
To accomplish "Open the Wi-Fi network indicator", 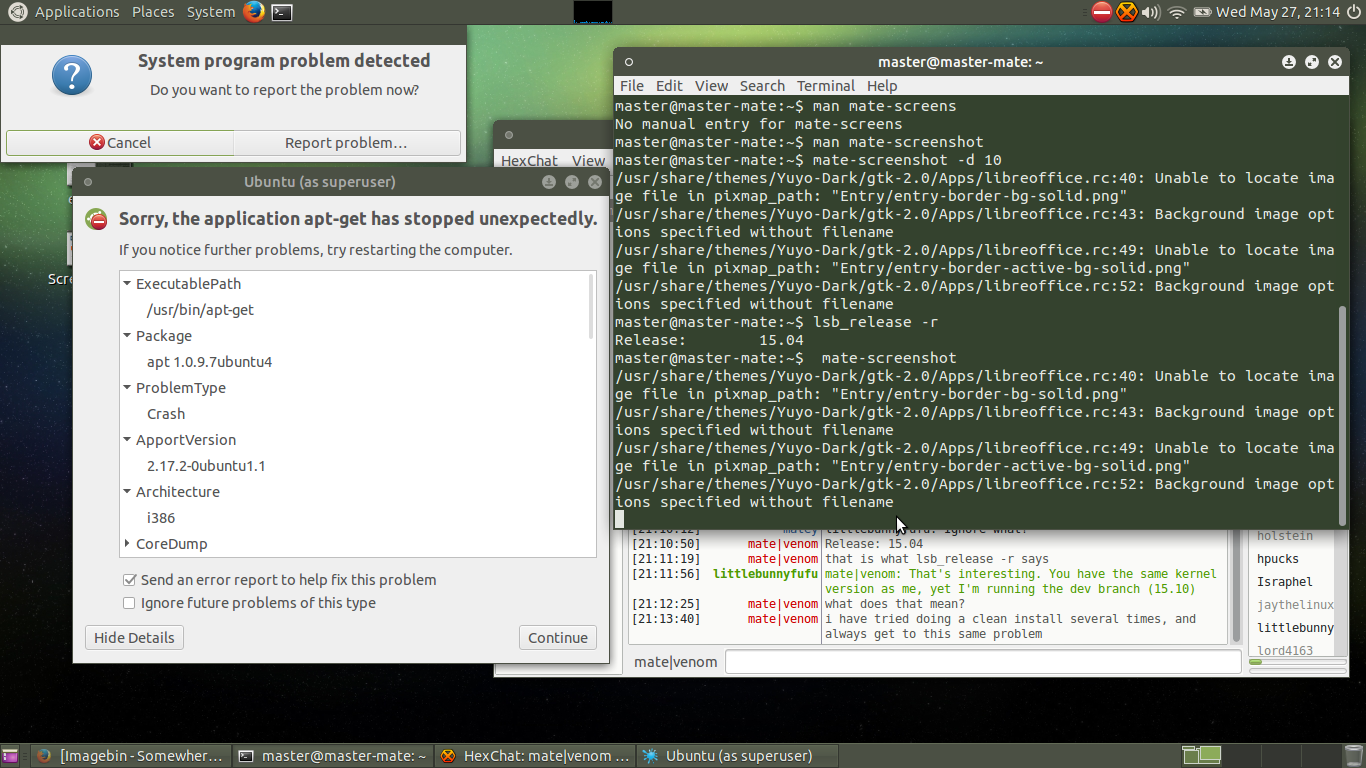I will [1177, 12].
